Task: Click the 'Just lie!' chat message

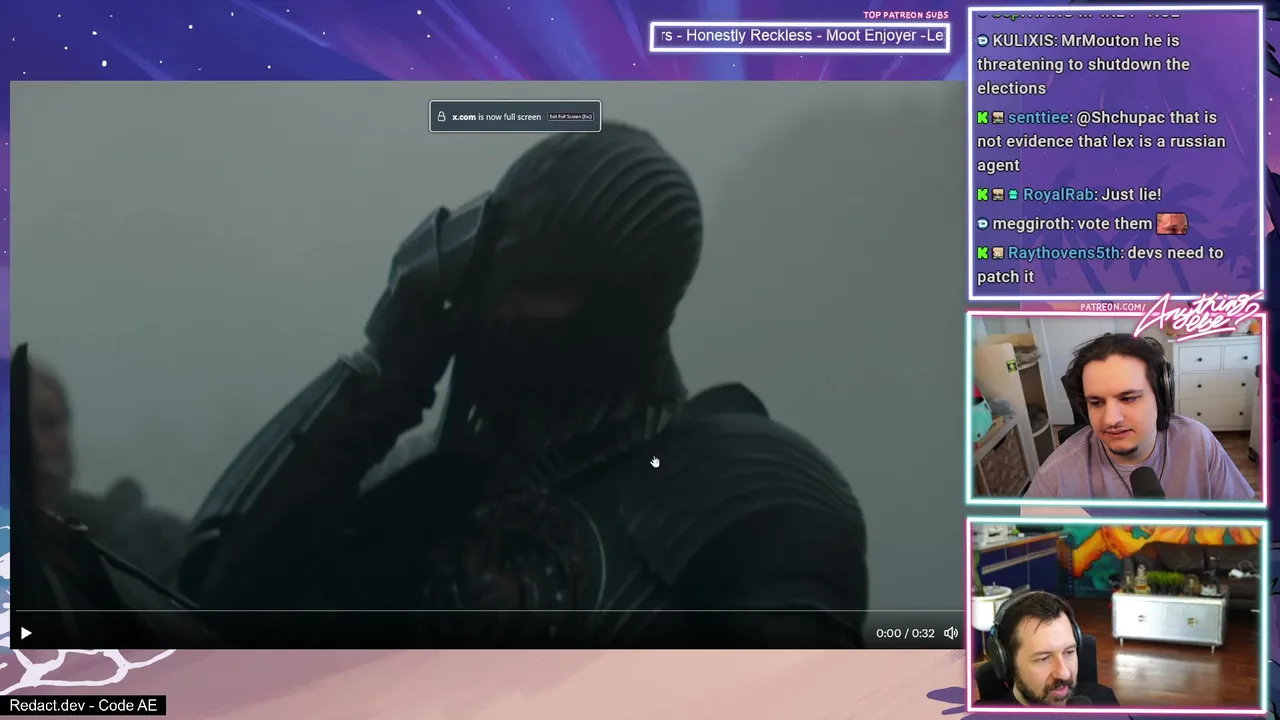Action: [x=1131, y=194]
